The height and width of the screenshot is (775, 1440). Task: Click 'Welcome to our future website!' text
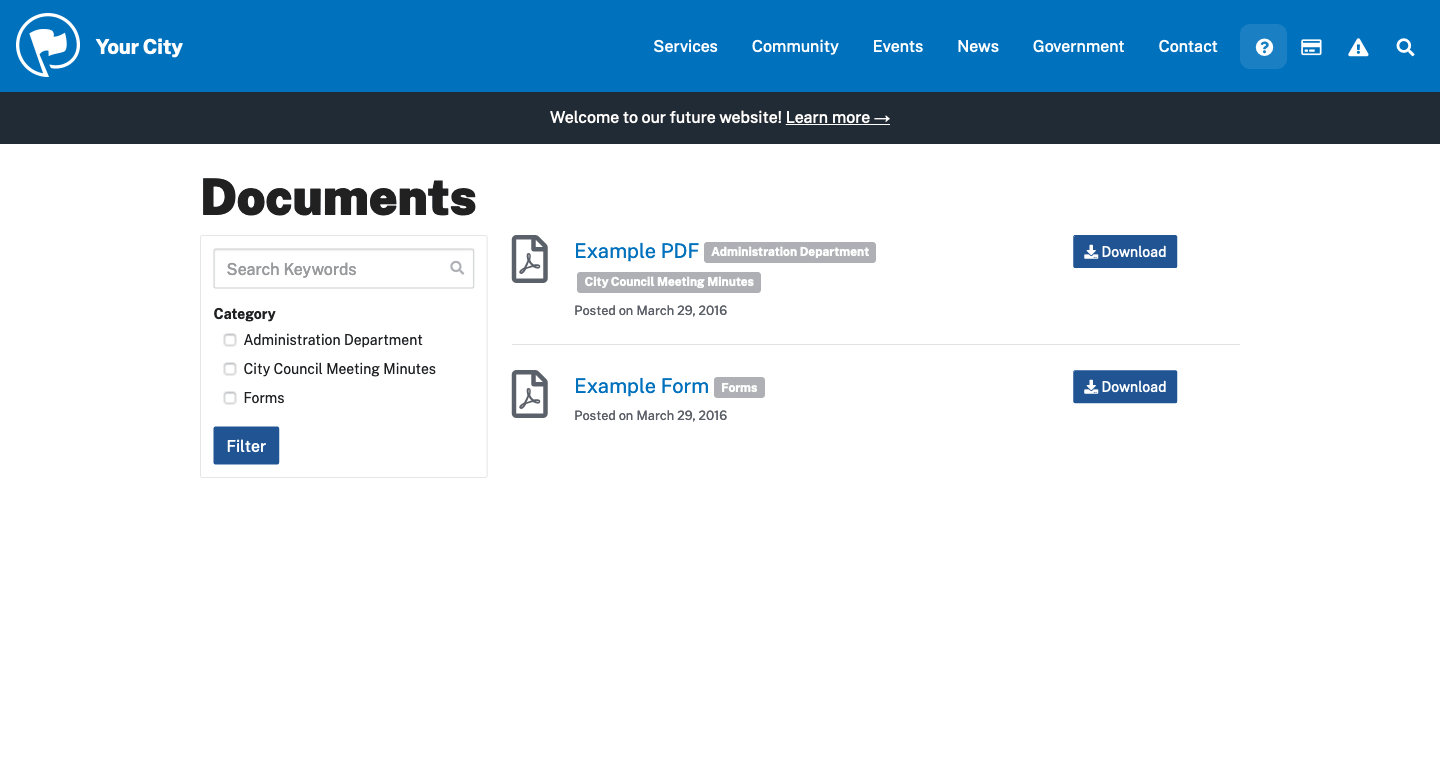[x=666, y=118]
